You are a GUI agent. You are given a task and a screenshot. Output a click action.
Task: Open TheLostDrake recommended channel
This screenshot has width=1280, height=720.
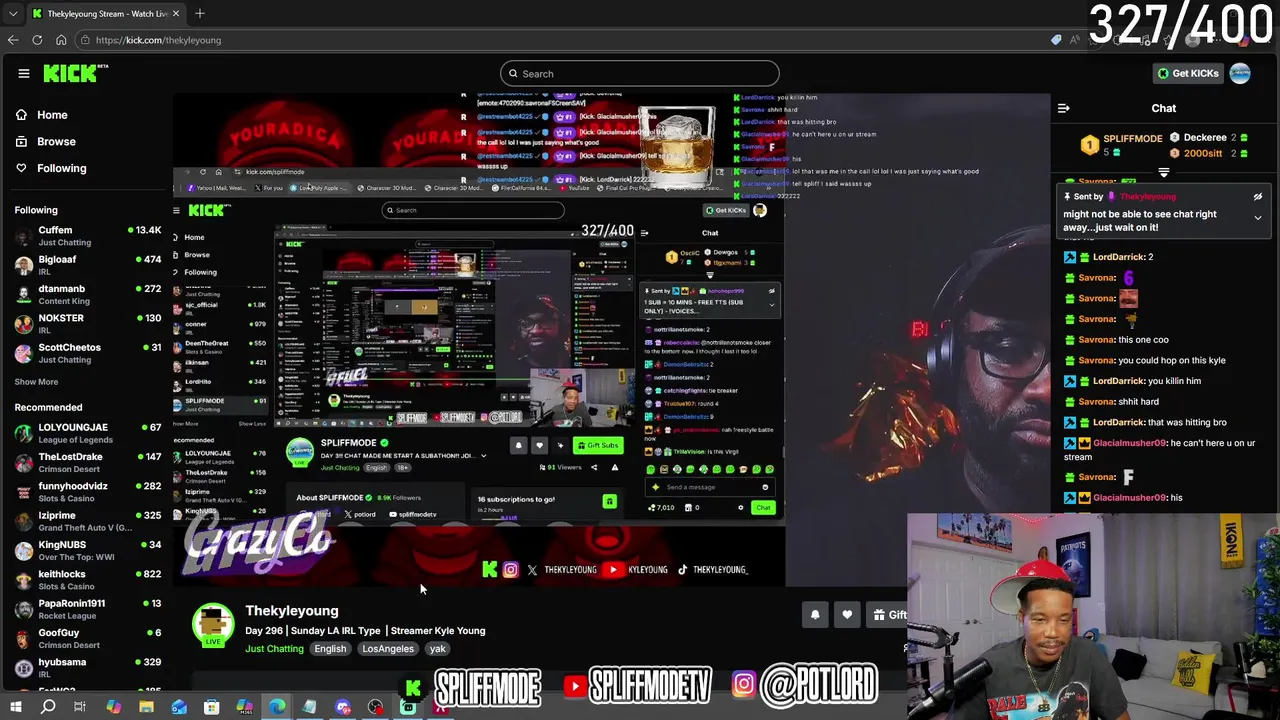coord(87,463)
